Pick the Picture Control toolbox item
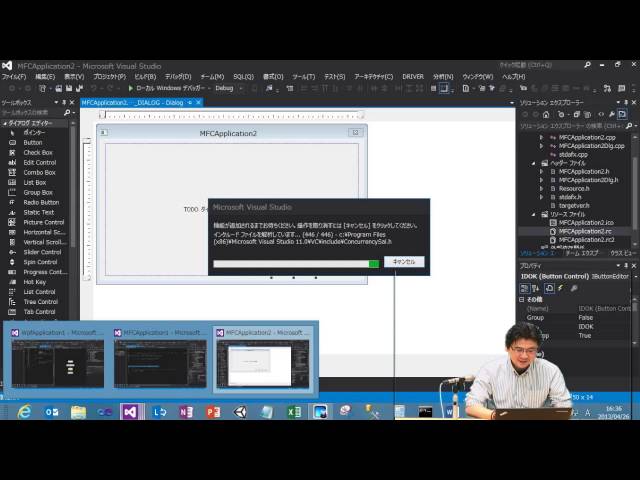 click(x=44, y=222)
